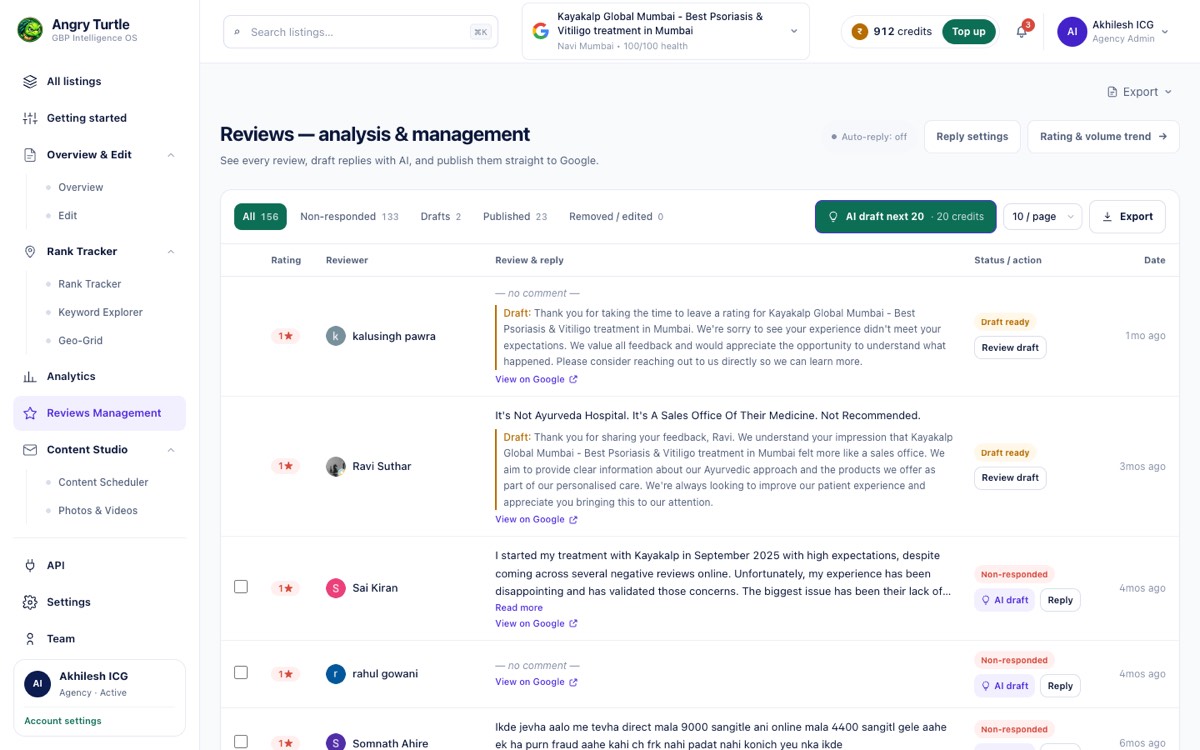Screen dimensions: 1200x750
Task: Click the Reviews Management star icon
Action: (30, 413)
